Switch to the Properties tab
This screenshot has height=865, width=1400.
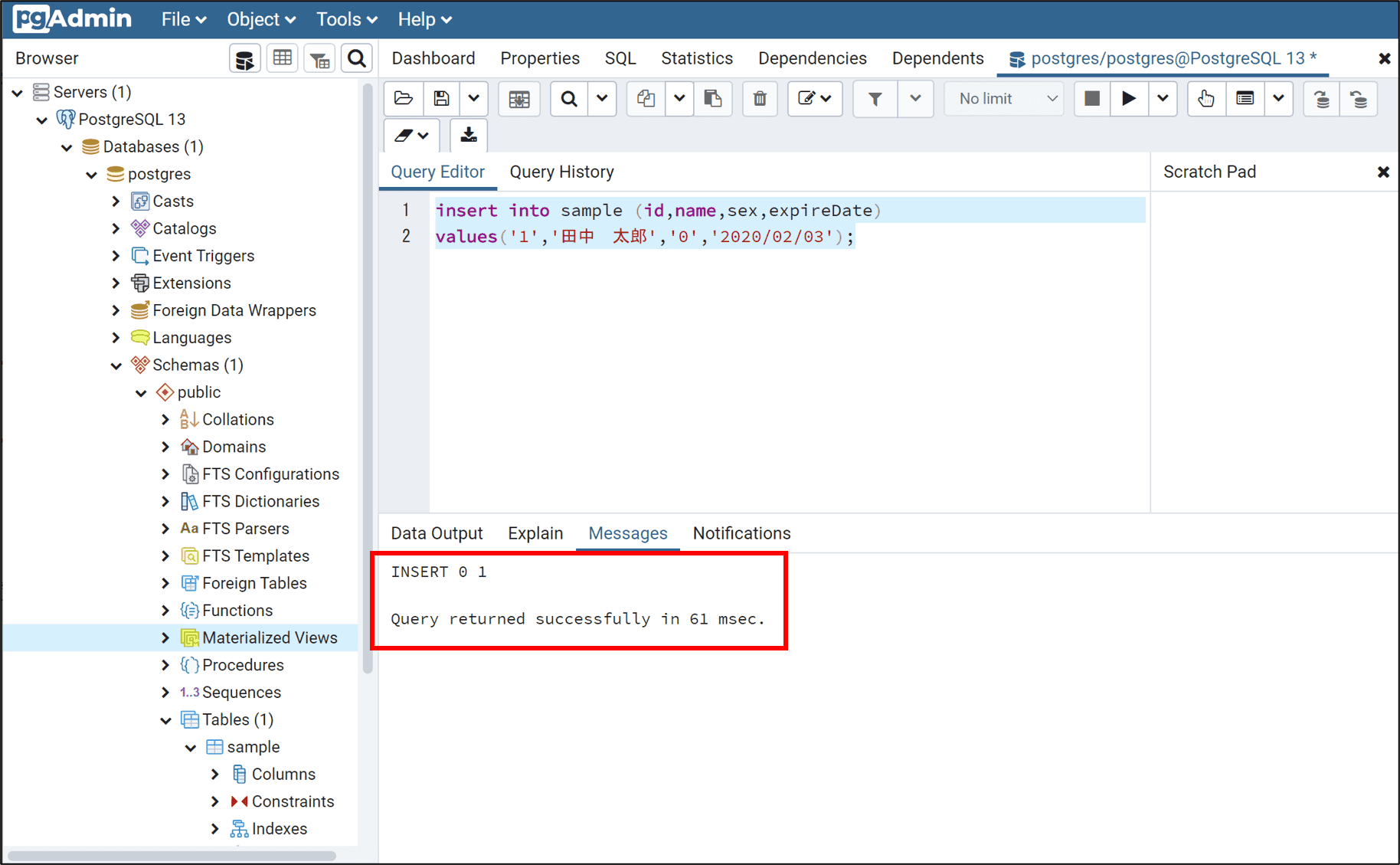tap(540, 58)
